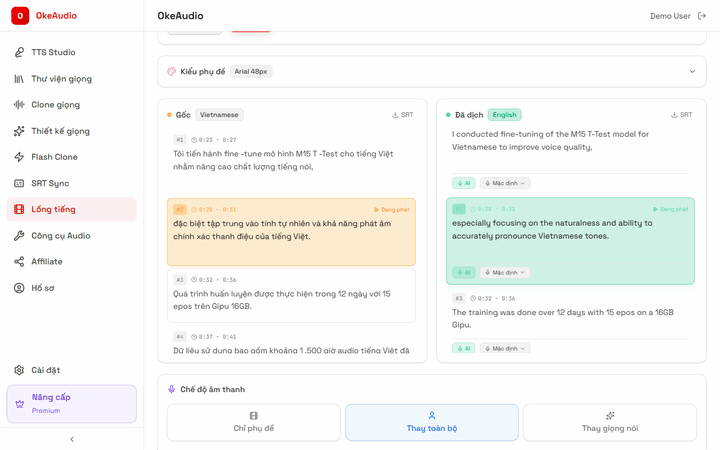Open Flash Clone tool

54,157
